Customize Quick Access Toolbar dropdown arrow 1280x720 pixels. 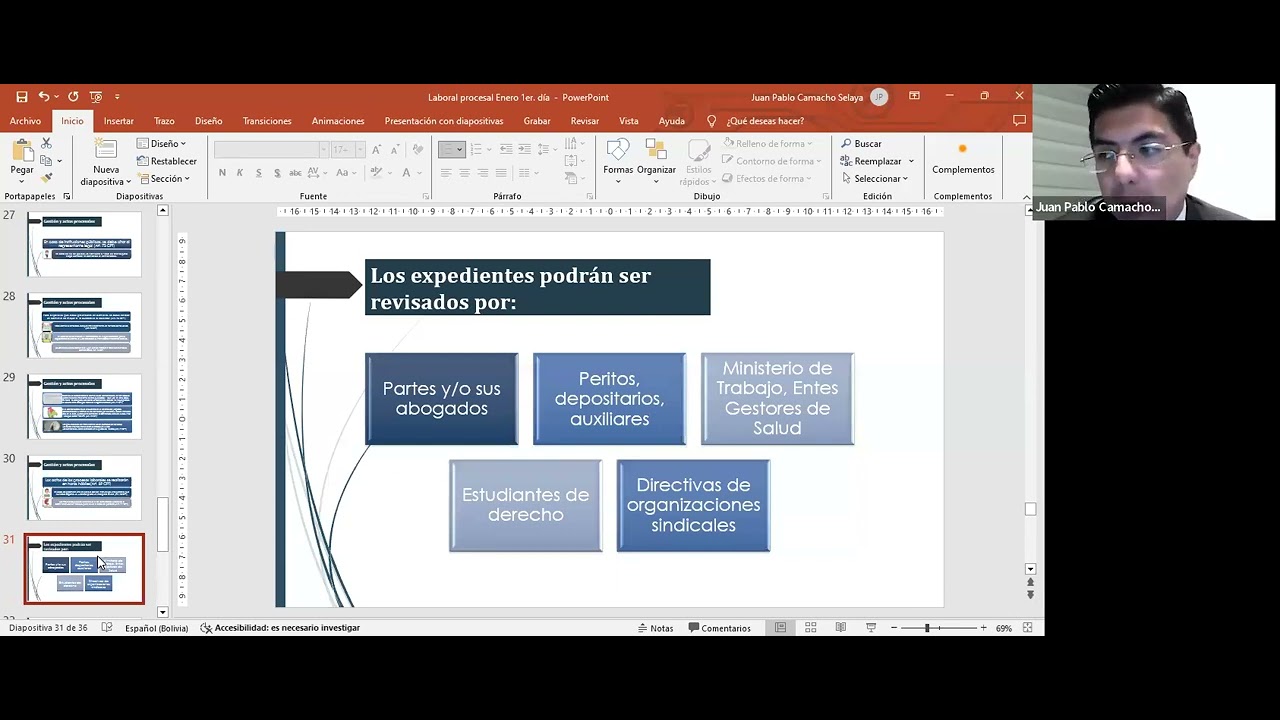(x=117, y=97)
